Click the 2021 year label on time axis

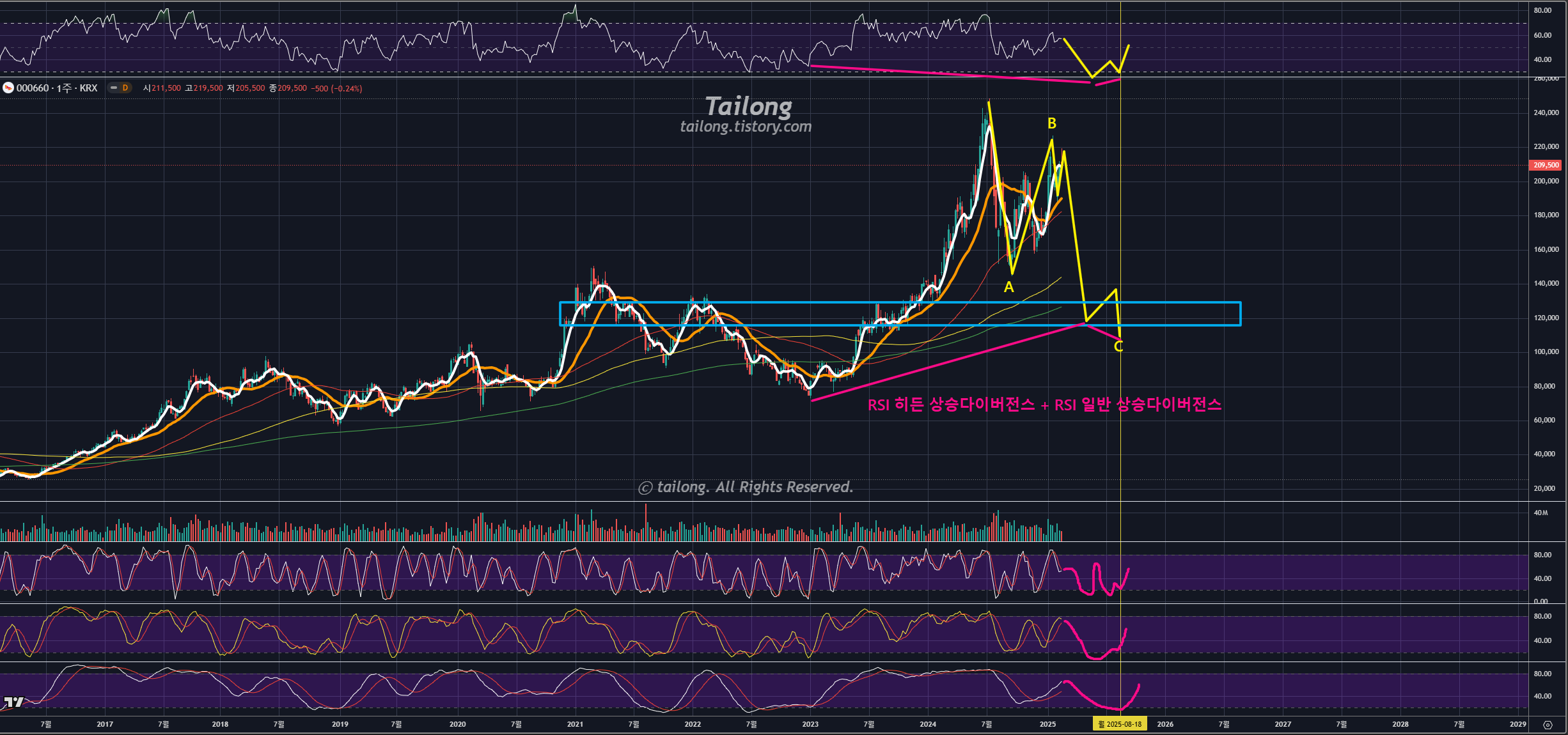click(575, 724)
